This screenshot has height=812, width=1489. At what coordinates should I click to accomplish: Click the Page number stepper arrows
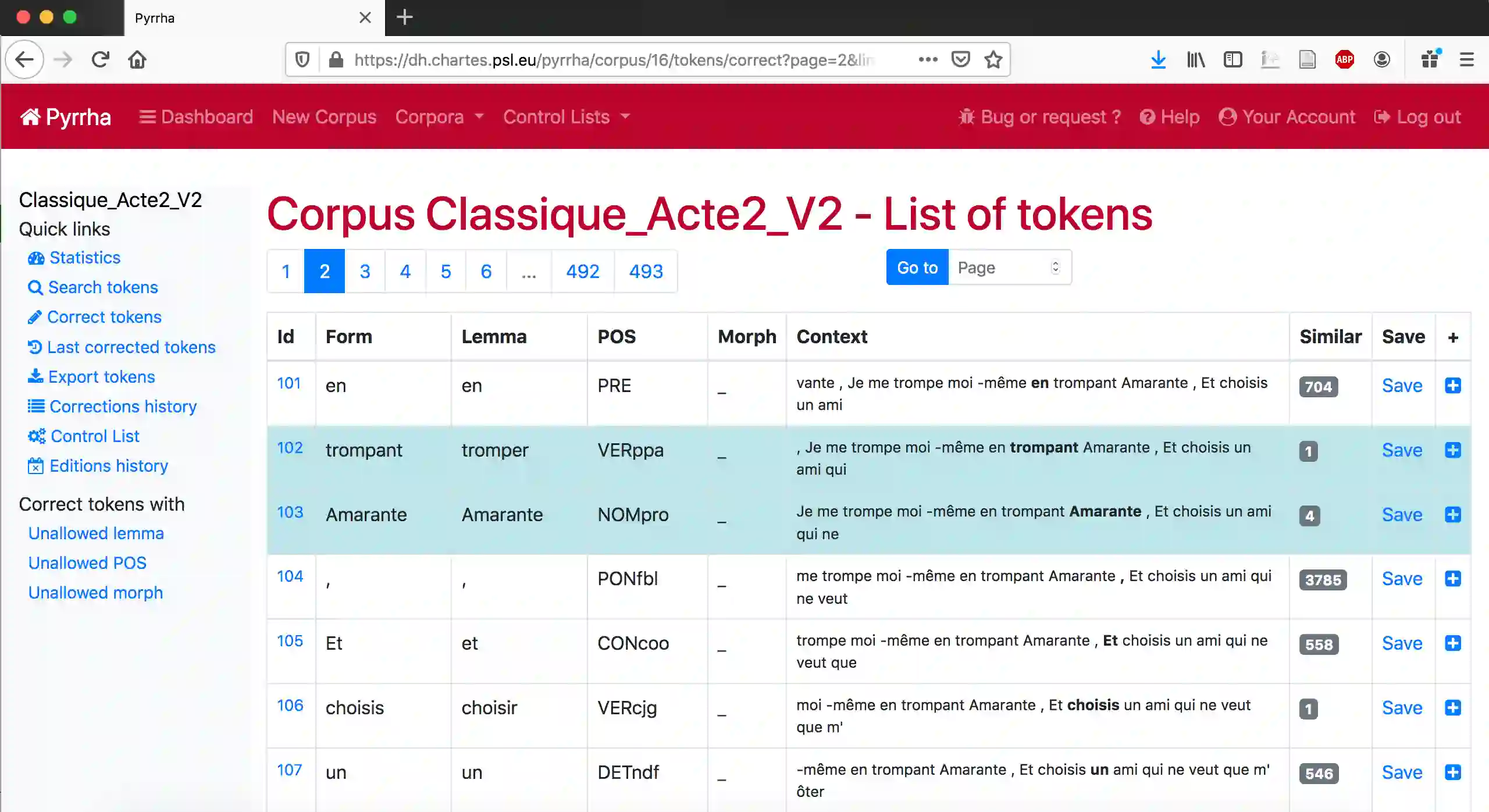pos(1055,267)
